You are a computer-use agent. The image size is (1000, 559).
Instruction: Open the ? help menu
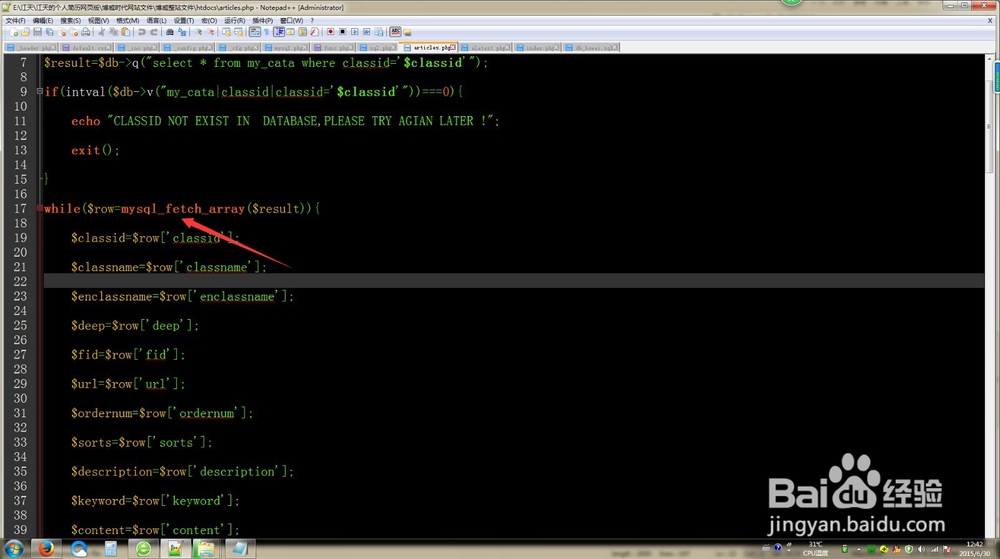(312, 20)
